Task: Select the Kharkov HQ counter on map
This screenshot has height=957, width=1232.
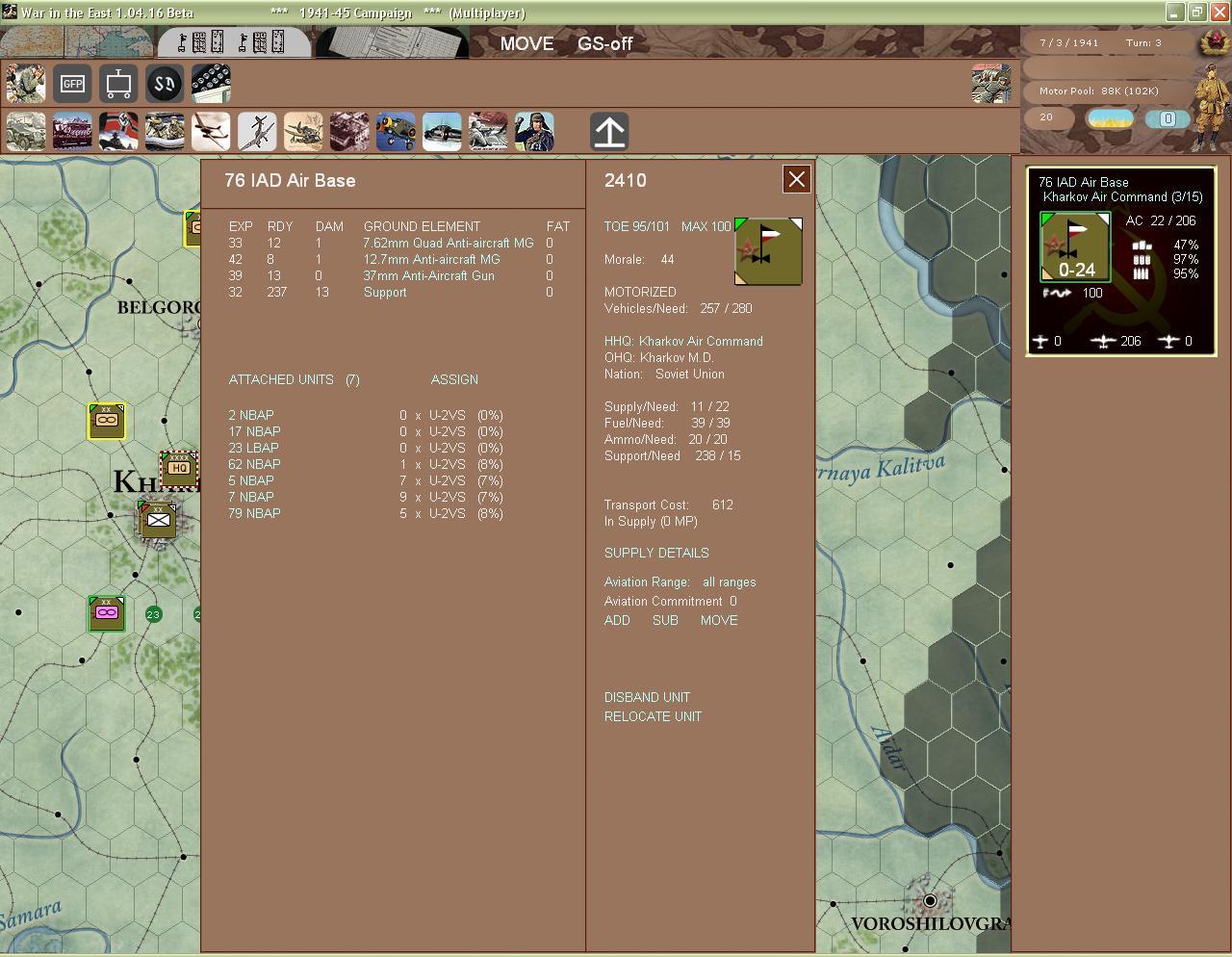Action: 179,470
